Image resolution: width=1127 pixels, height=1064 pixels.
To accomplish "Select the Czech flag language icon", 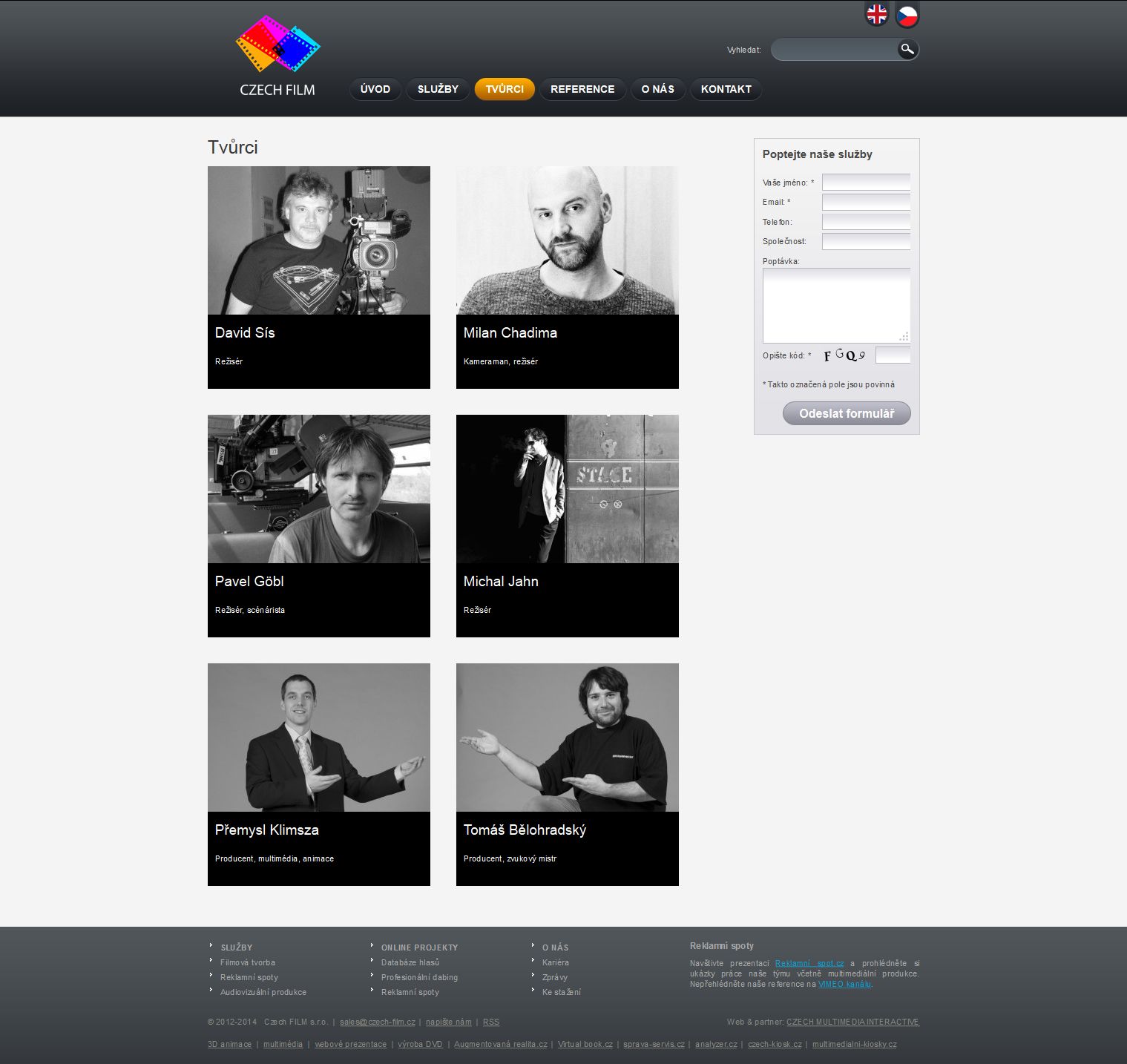I will click(x=907, y=15).
